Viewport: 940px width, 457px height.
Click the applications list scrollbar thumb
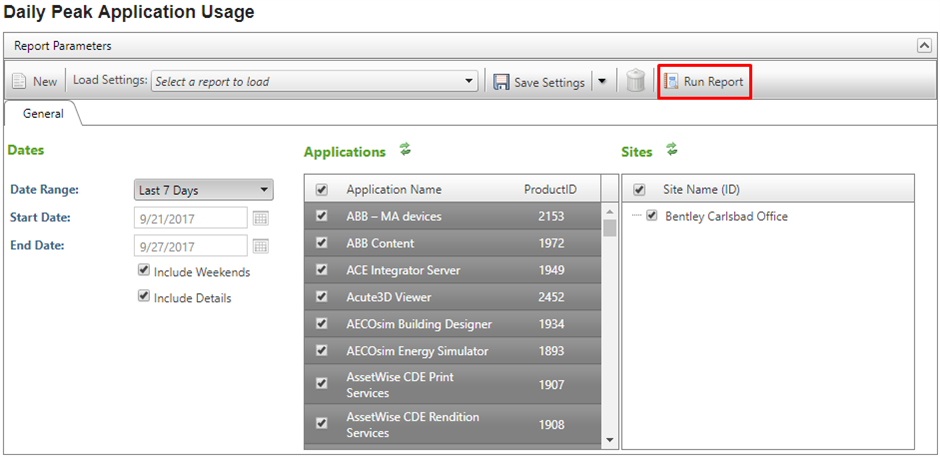(610, 228)
